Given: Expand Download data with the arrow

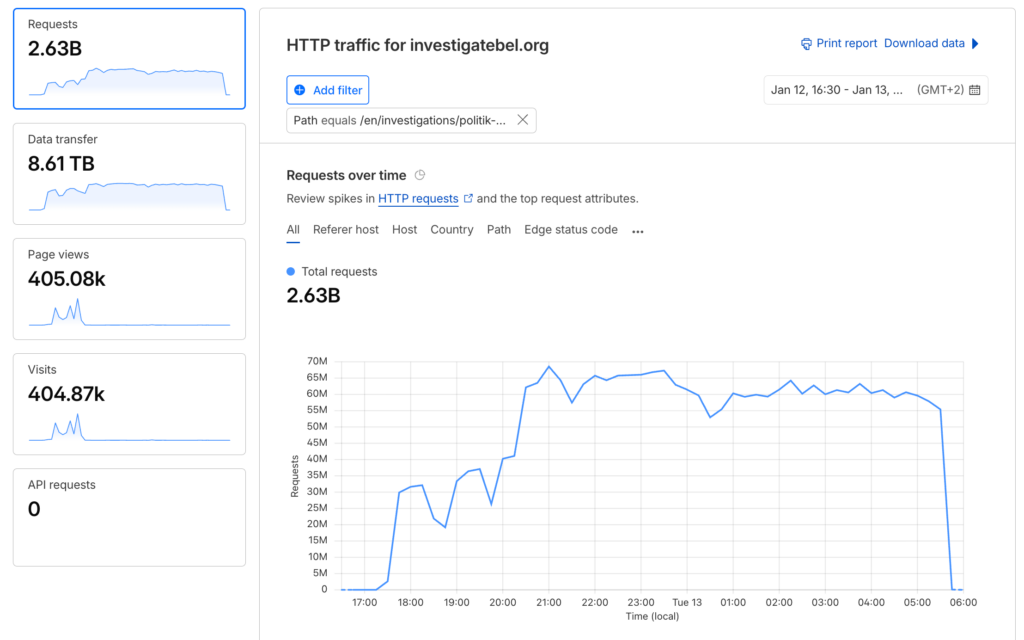Looking at the screenshot, I should tap(975, 43).
